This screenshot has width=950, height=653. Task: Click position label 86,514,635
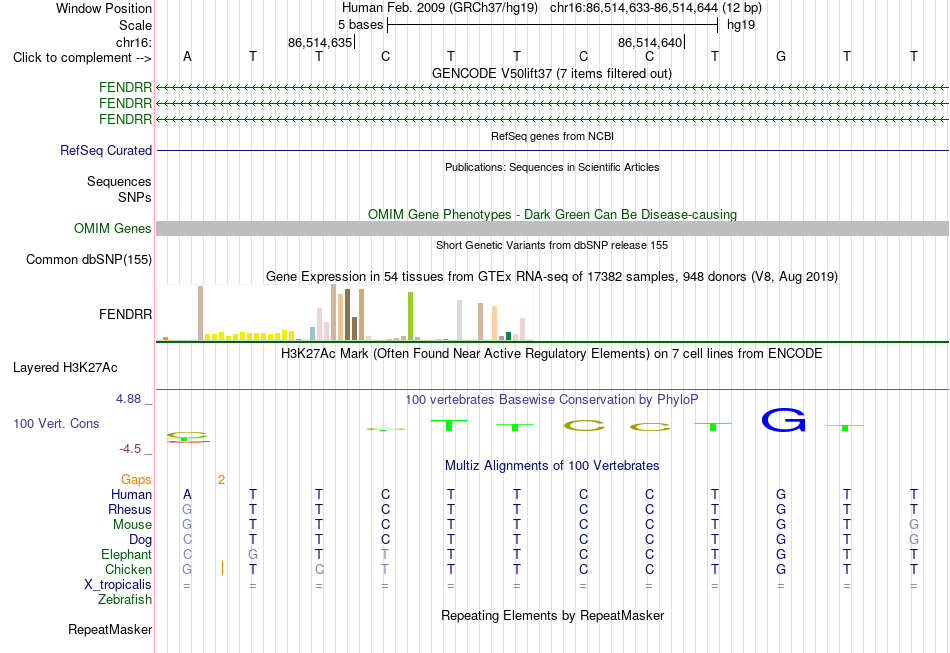pyautogui.click(x=320, y=42)
